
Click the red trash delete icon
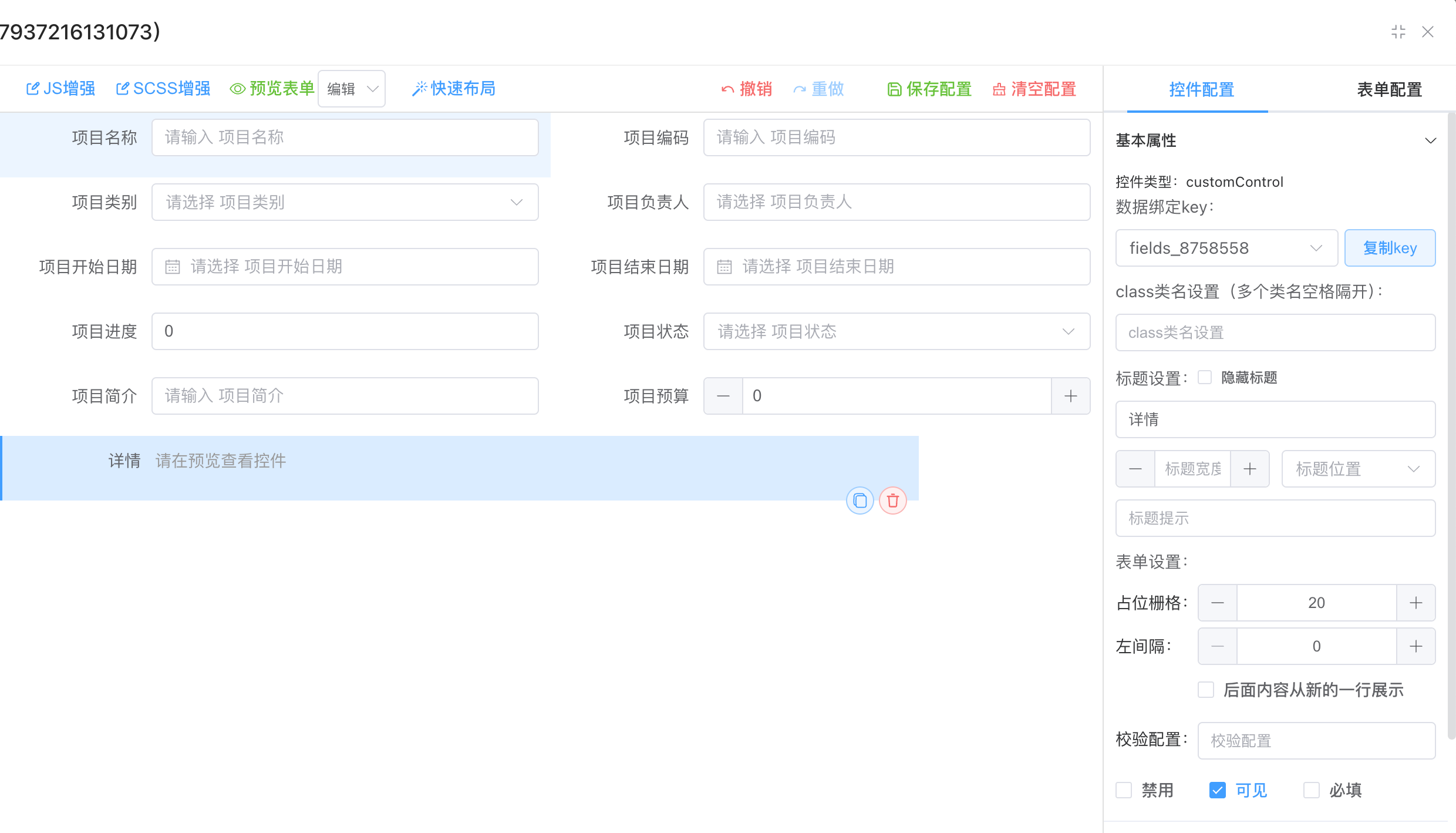point(892,501)
